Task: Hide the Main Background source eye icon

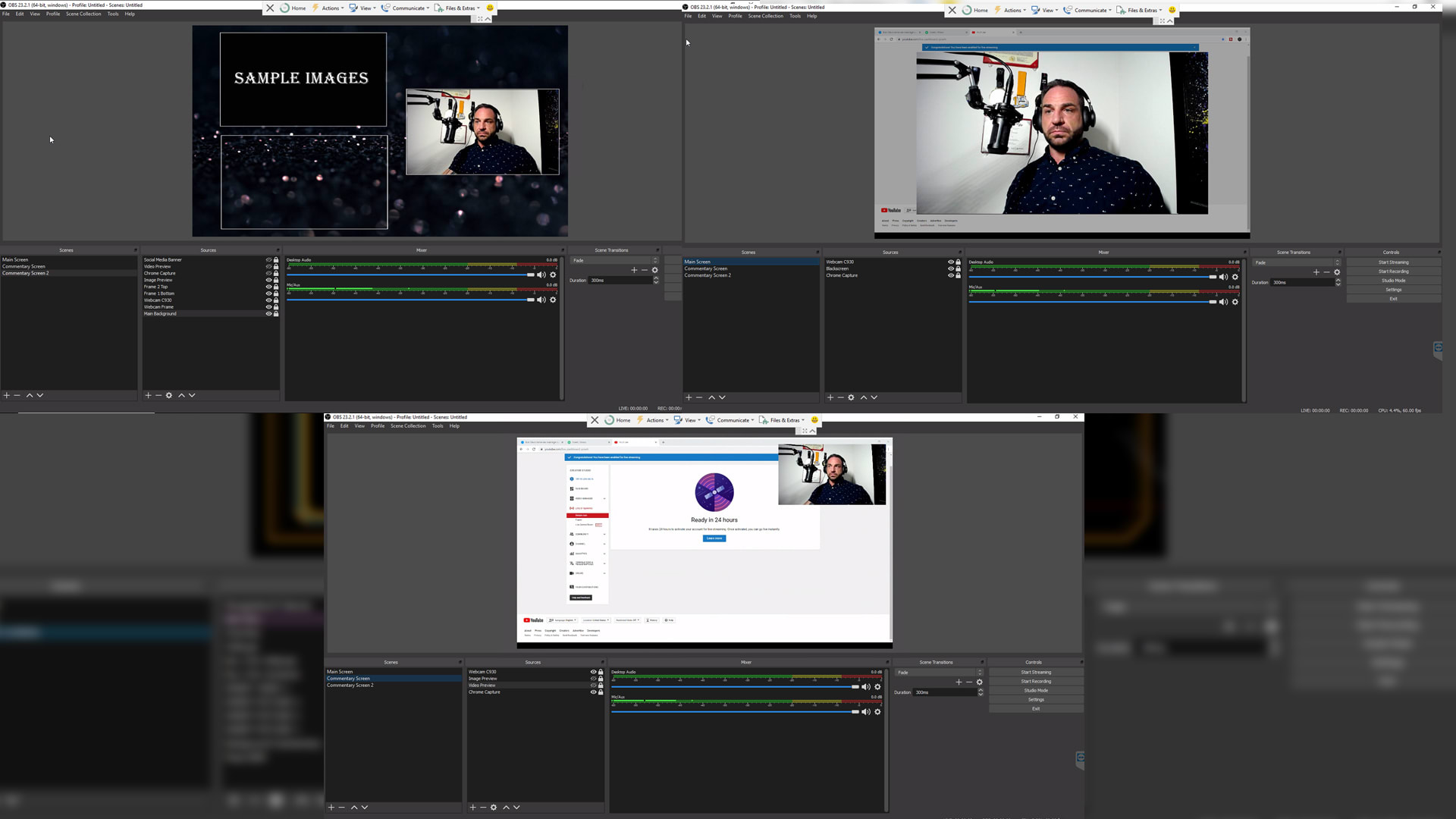Action: pos(268,314)
